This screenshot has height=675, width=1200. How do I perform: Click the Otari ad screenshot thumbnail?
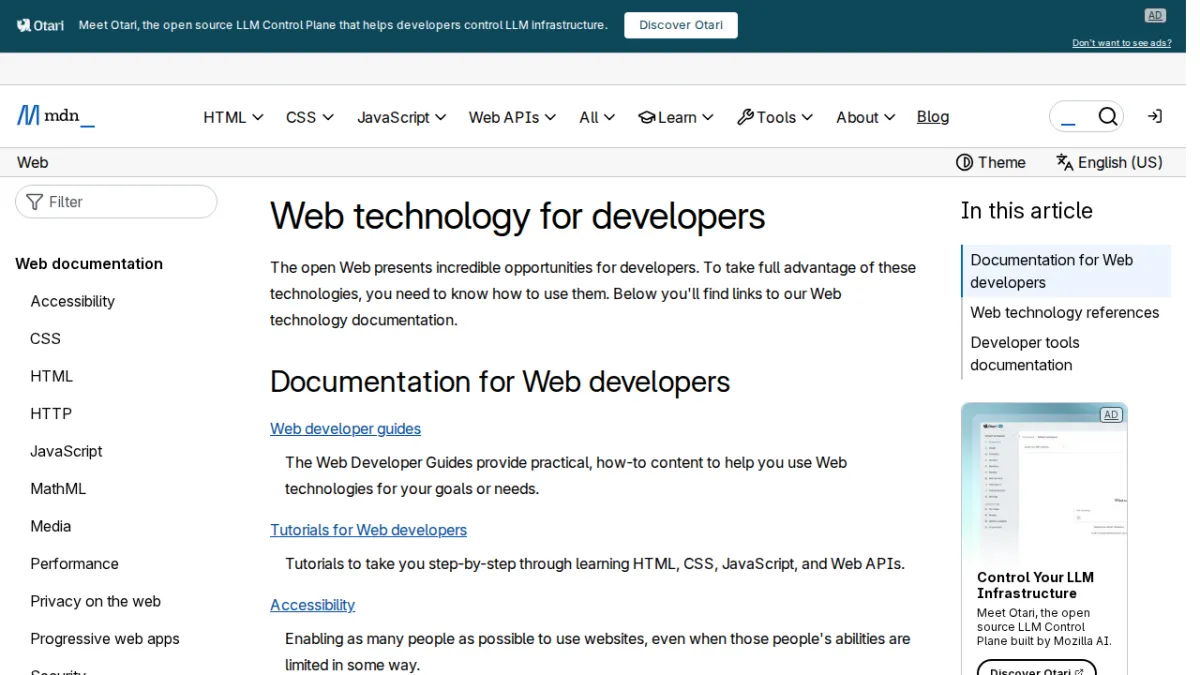click(x=1044, y=482)
